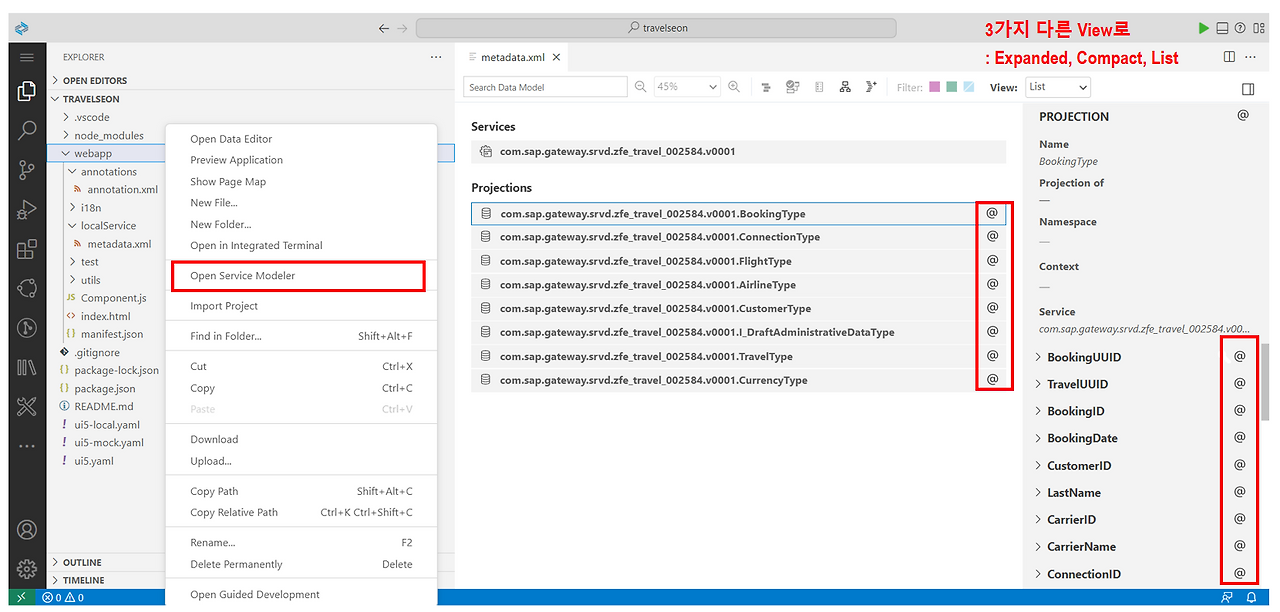Open annotations for FlightType projection row
The width and height of the screenshot is (1280, 612).
(993, 260)
